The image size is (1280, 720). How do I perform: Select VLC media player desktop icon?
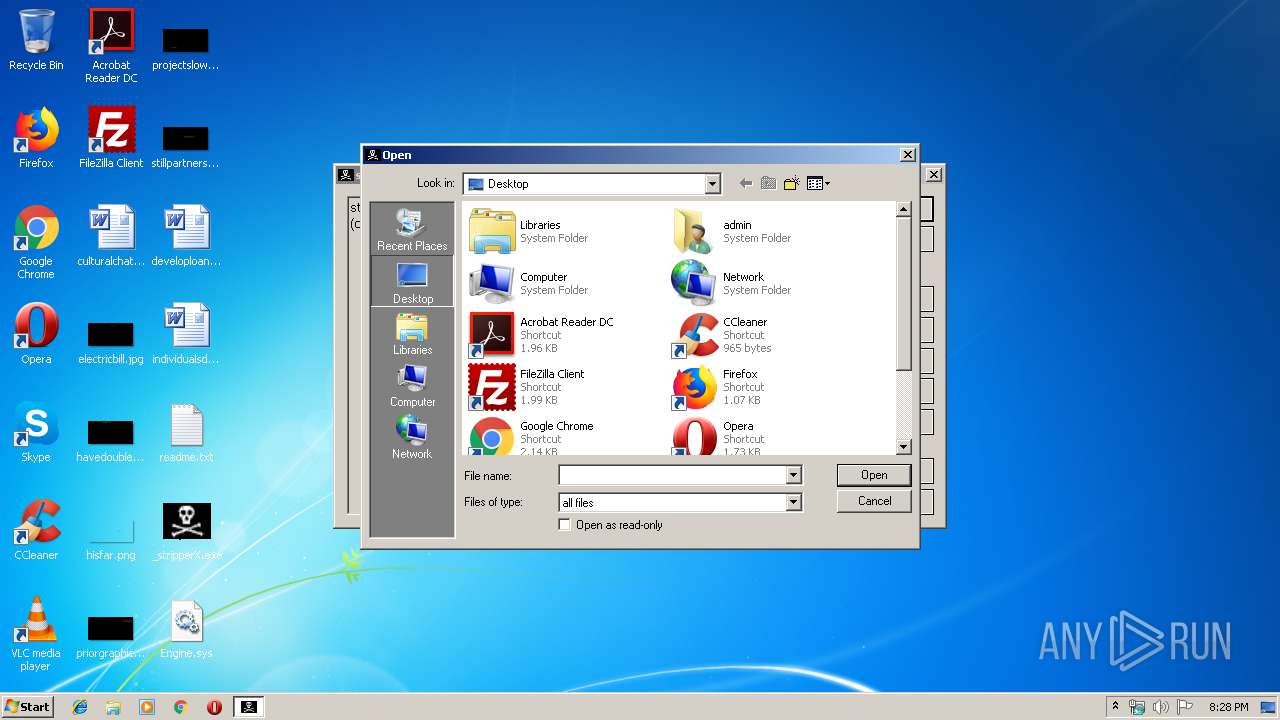click(x=36, y=635)
